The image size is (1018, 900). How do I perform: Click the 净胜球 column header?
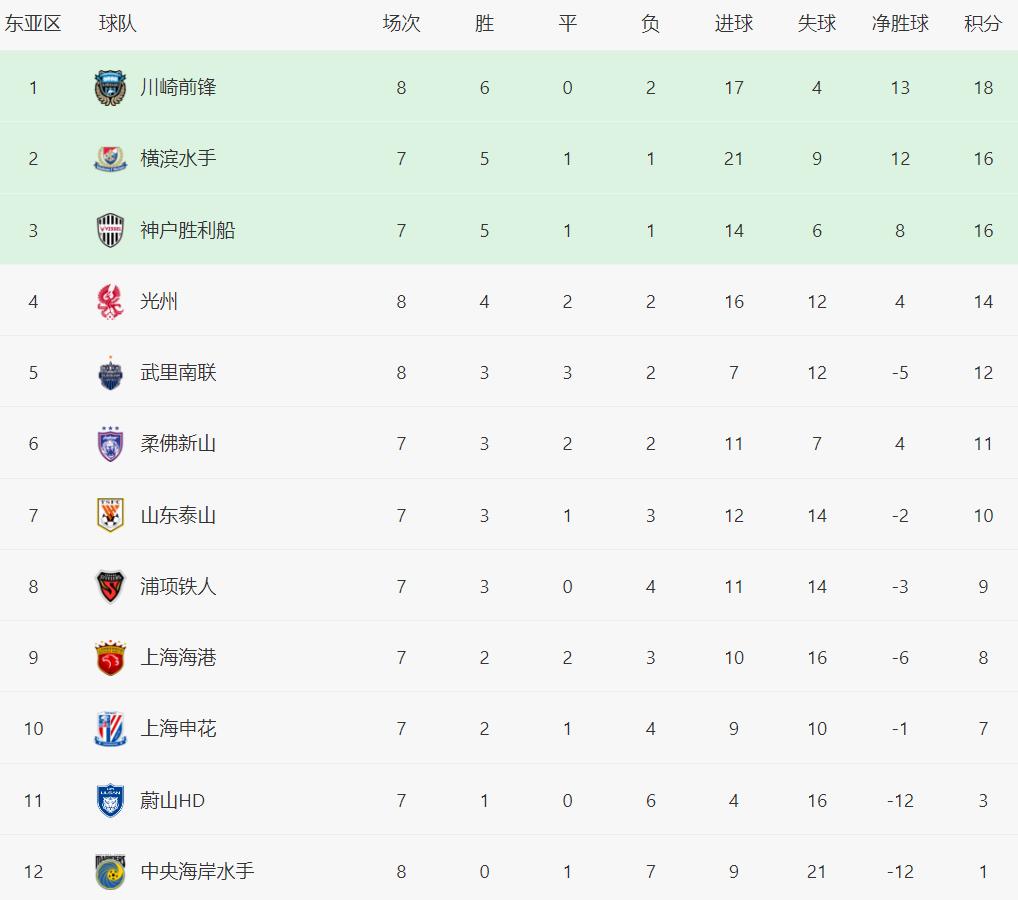[900, 24]
